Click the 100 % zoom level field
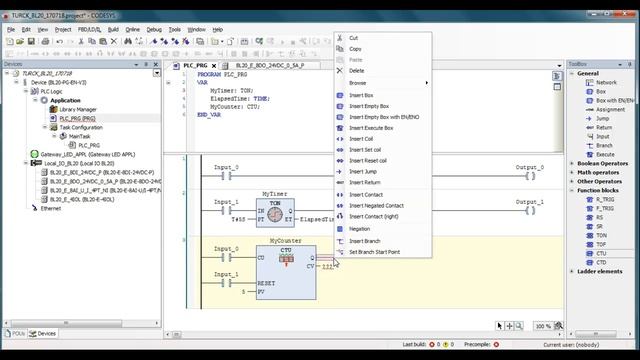Screen dimensions: 640x360 click(543, 326)
